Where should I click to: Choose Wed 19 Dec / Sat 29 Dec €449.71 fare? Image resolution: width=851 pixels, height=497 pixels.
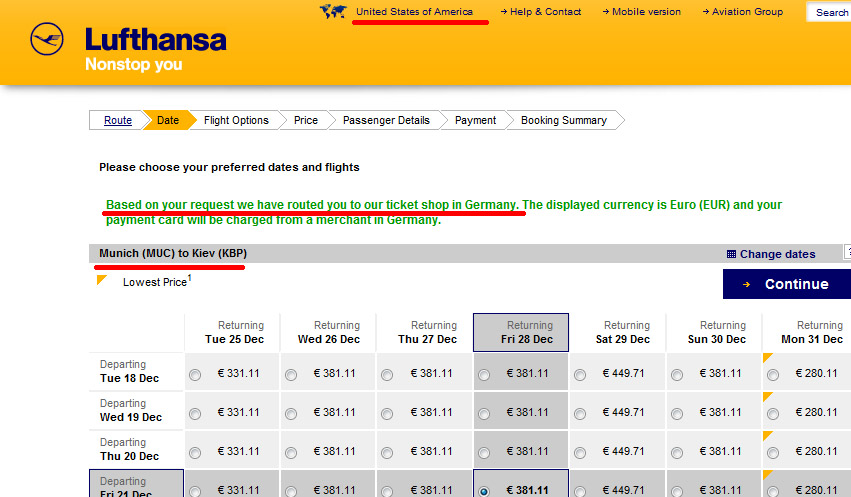(580, 413)
